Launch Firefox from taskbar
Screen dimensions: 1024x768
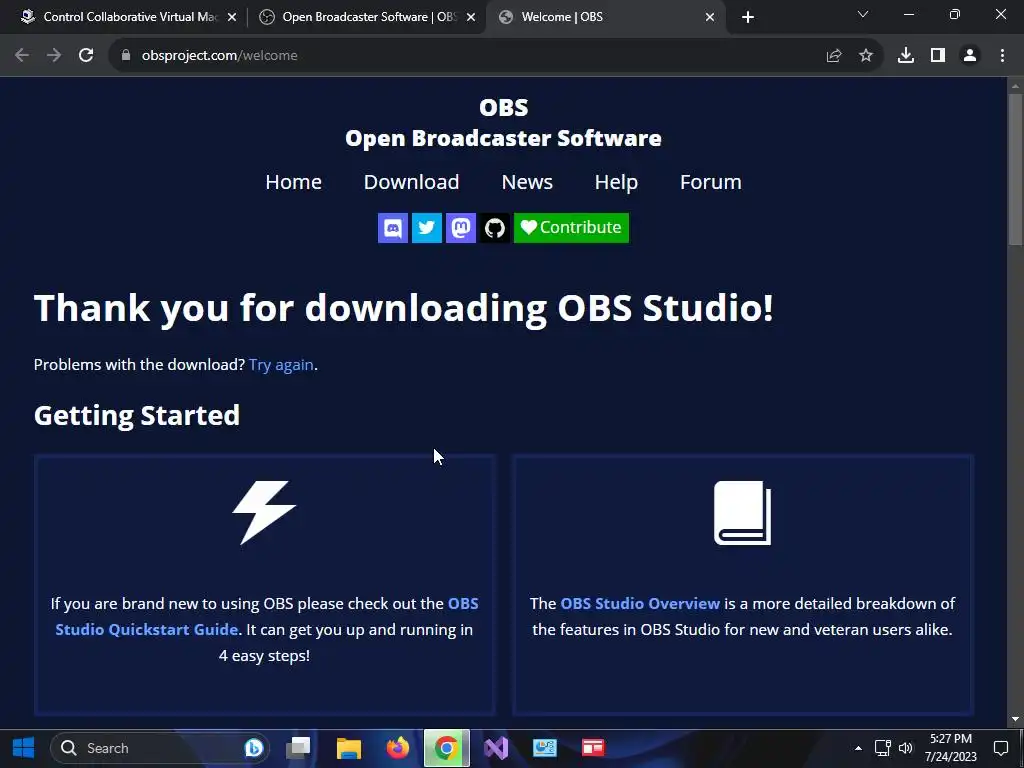coord(398,748)
